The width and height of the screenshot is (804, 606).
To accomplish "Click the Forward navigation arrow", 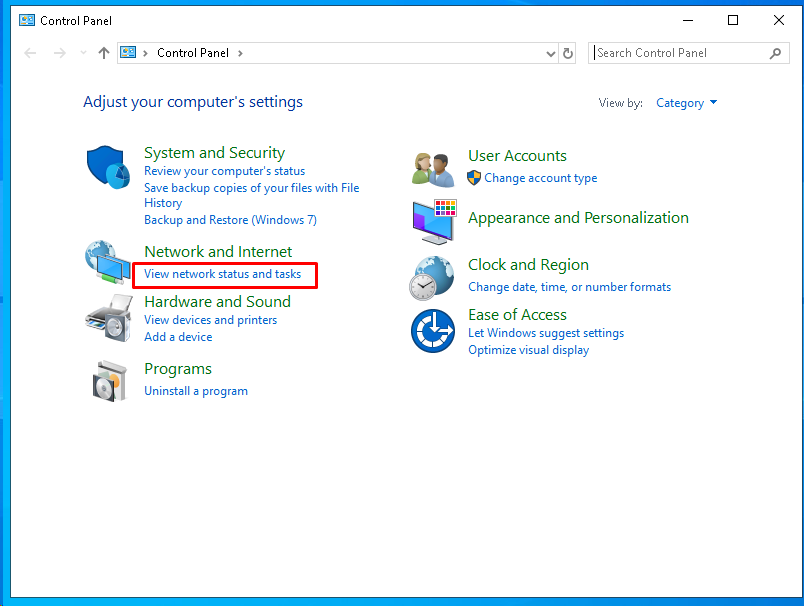I will click(x=60, y=53).
